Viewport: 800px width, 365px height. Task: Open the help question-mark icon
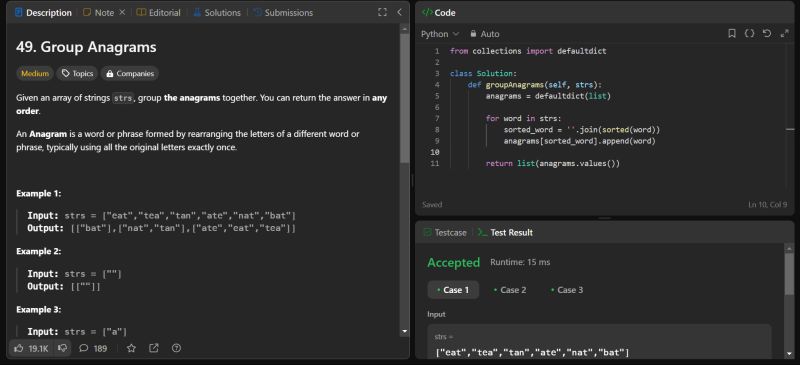click(x=177, y=348)
